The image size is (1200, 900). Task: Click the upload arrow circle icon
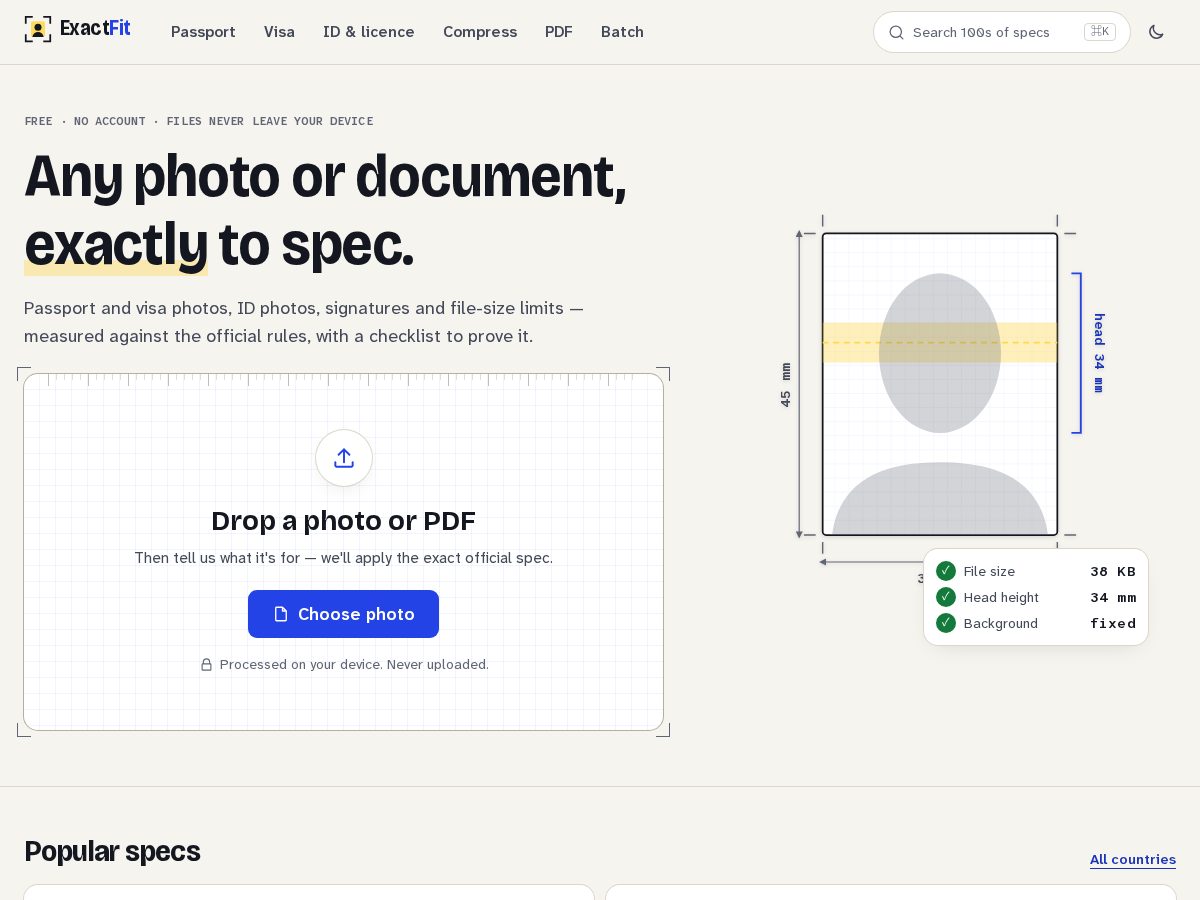pyautogui.click(x=344, y=458)
